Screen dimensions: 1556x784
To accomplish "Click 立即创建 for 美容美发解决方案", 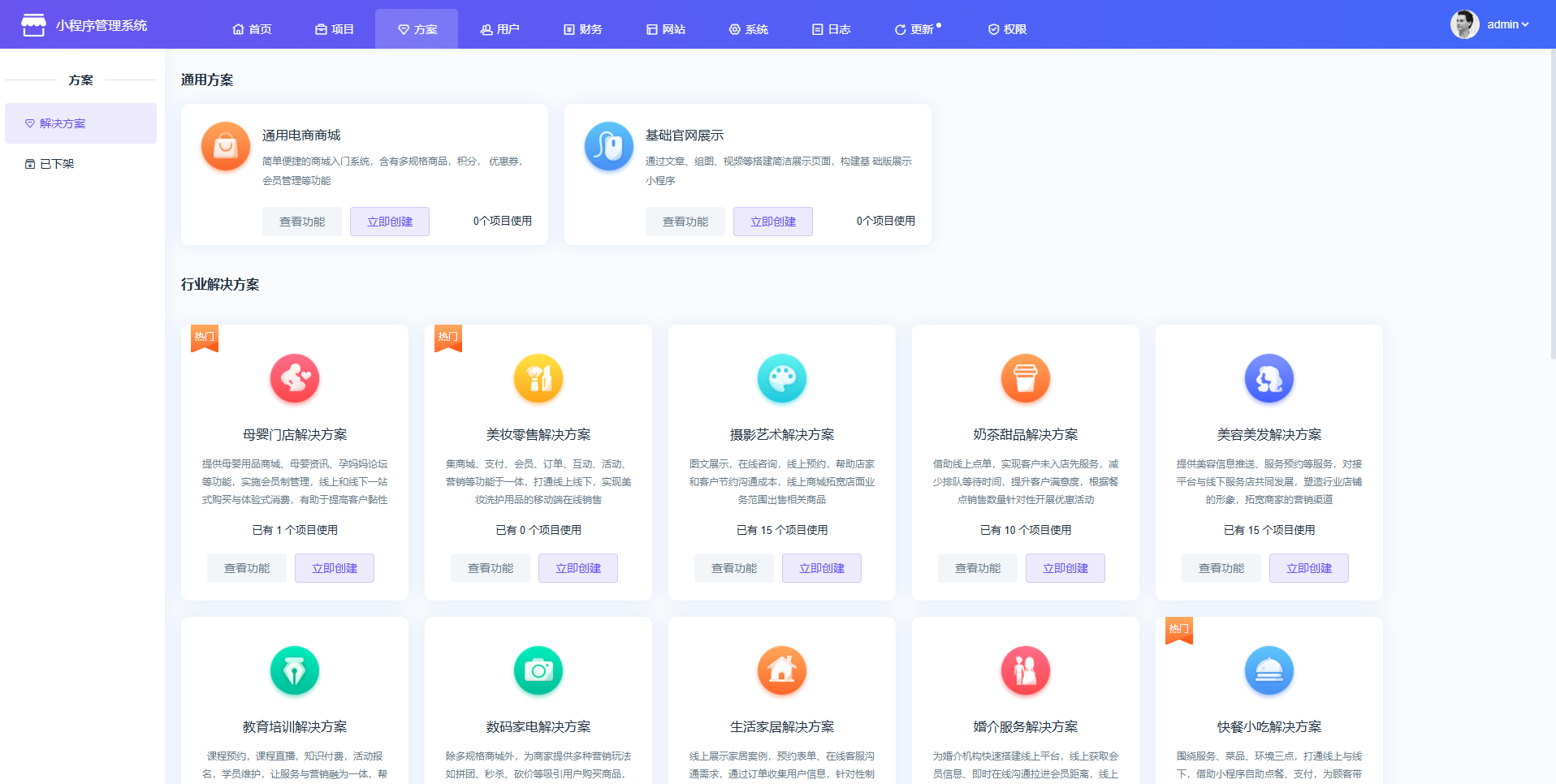I will (x=1308, y=568).
